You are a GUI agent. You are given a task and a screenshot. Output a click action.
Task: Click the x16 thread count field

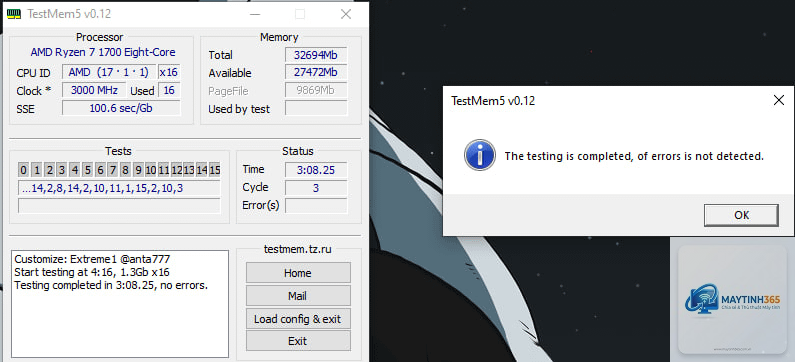click(169, 73)
